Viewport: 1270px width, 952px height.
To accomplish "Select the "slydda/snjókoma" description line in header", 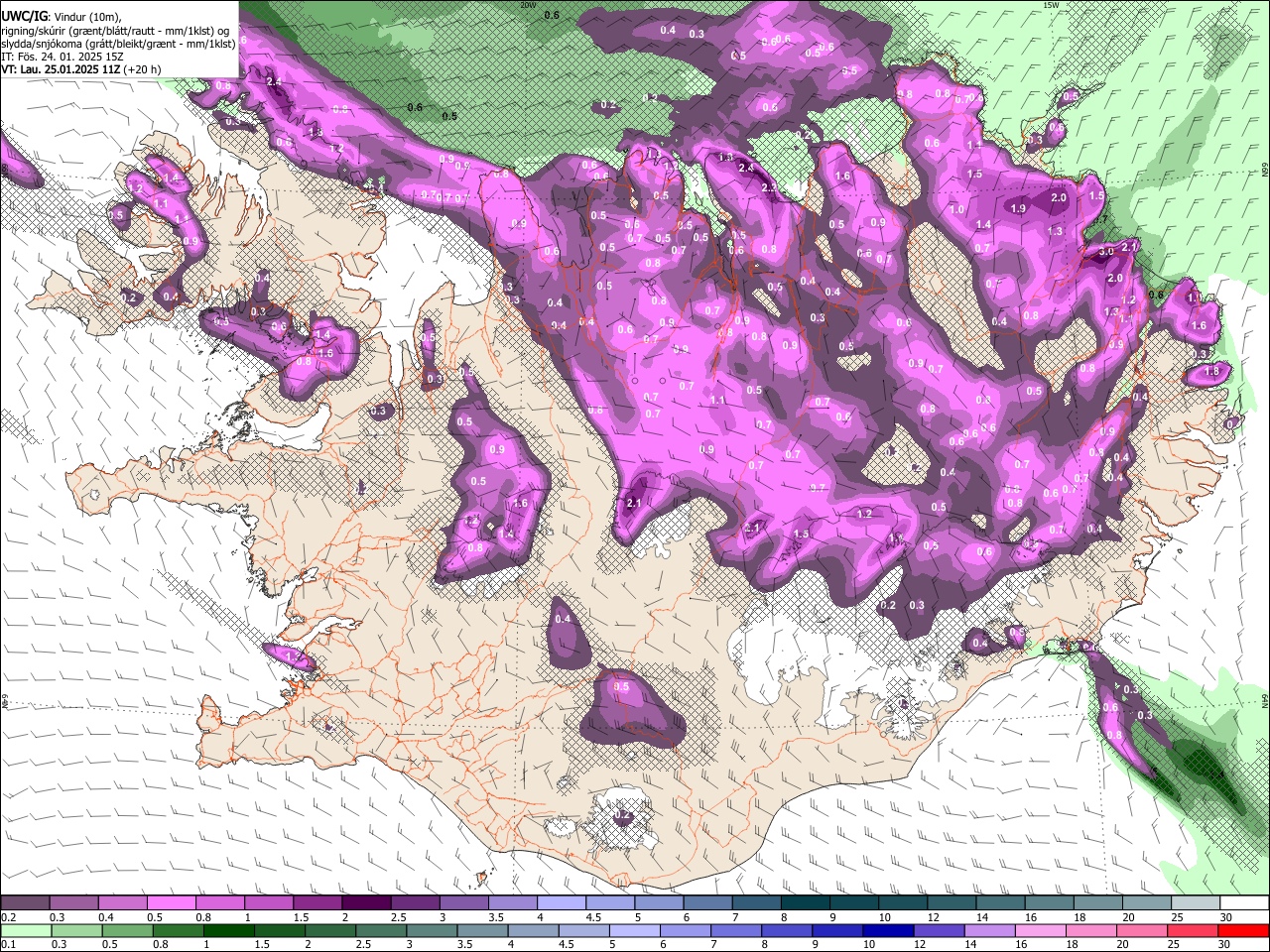I will tap(118, 43).
